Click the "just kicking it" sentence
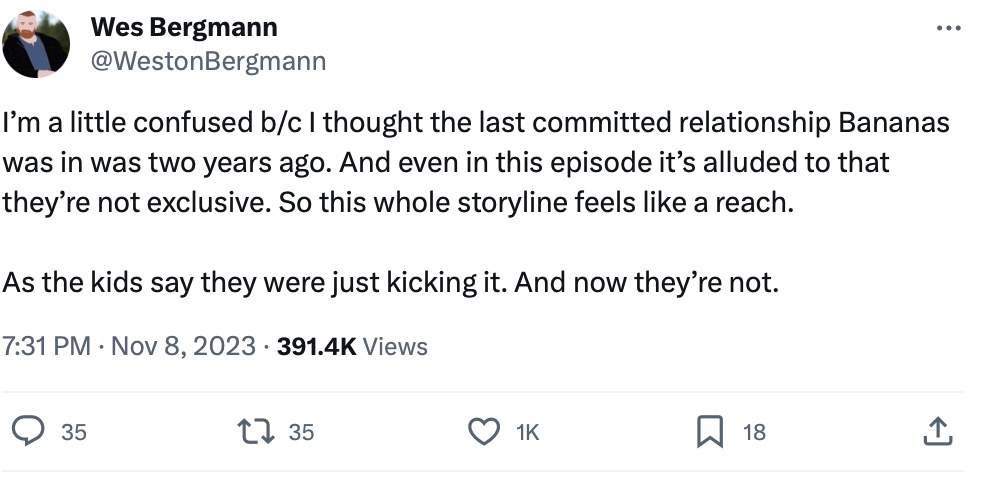 [x=390, y=283]
